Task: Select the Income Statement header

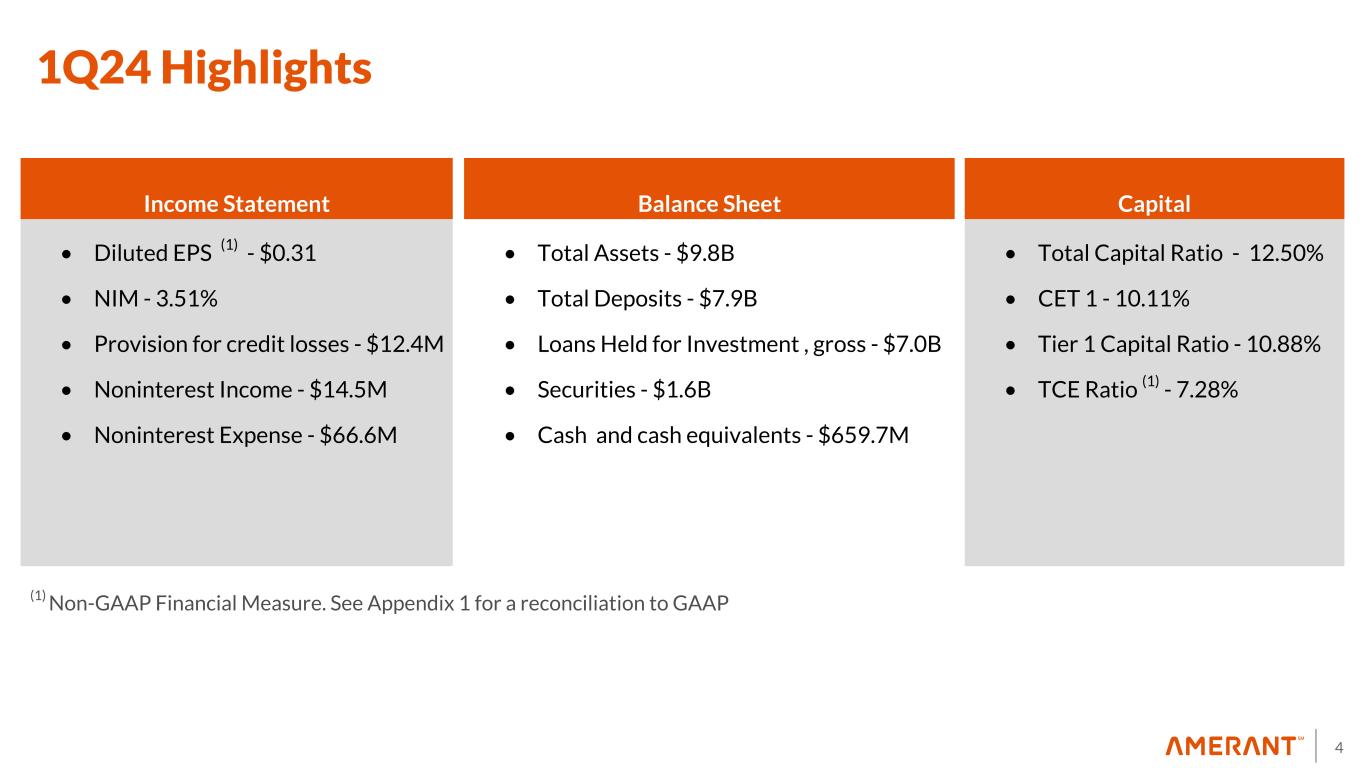Action: click(236, 204)
